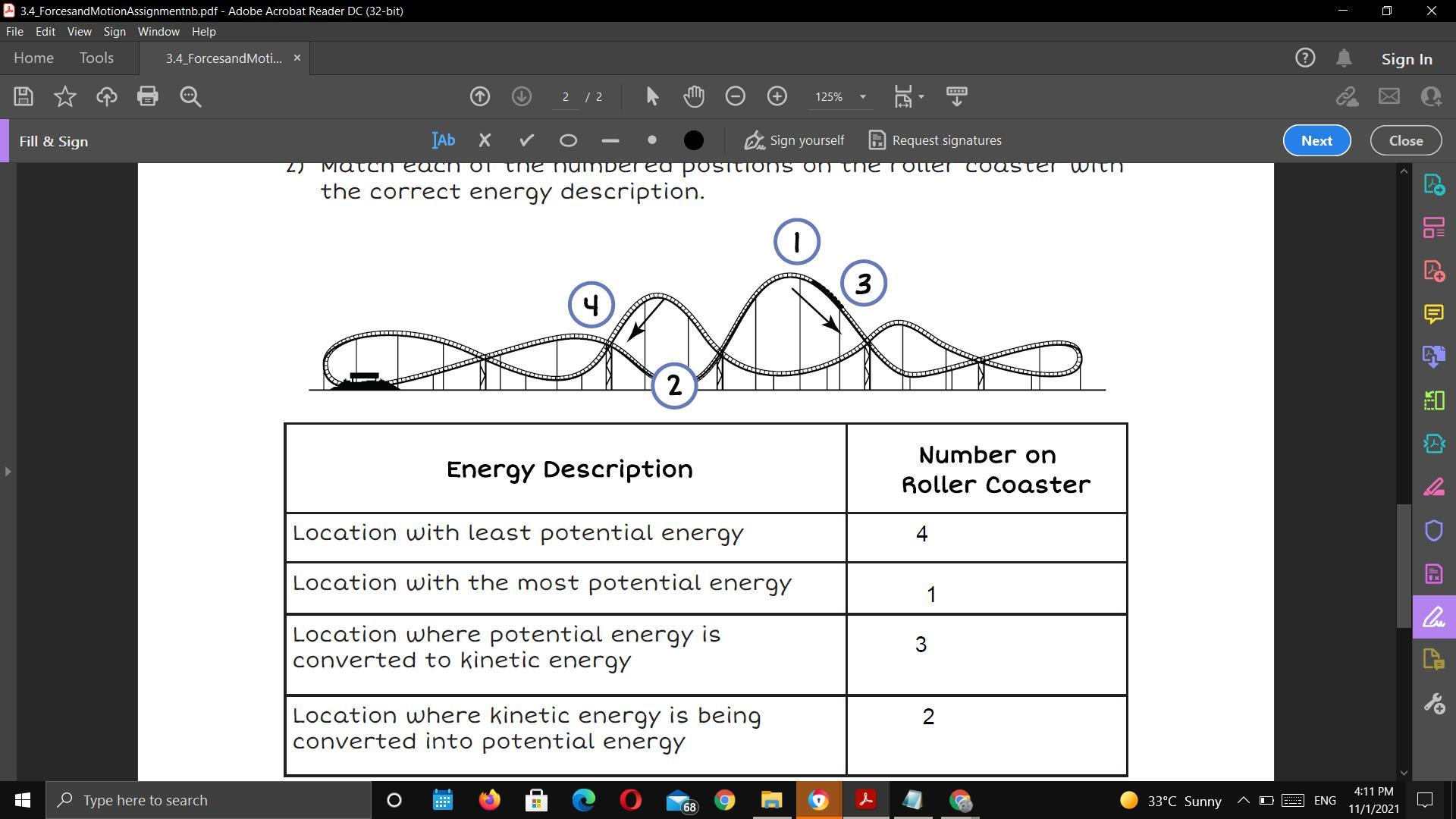Image resolution: width=1456 pixels, height=819 pixels.
Task: Click the Print file icon
Action: click(148, 96)
